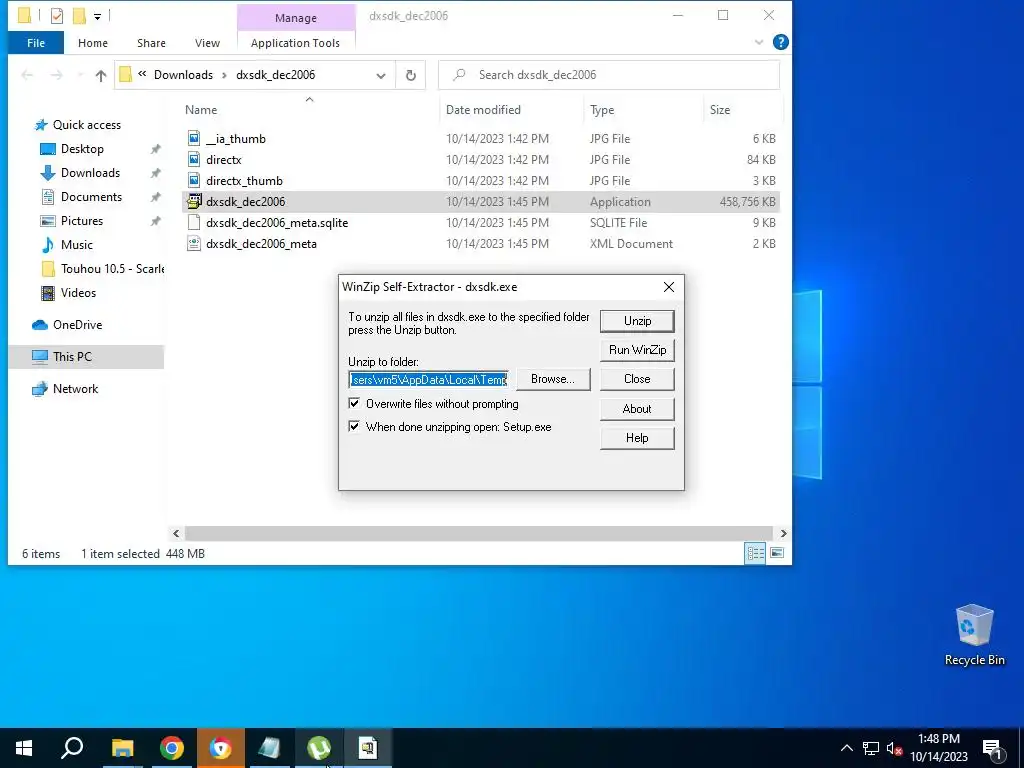Viewport: 1024px width, 768px height.
Task: Select the directx JPG file icon
Action: [x=194, y=159]
